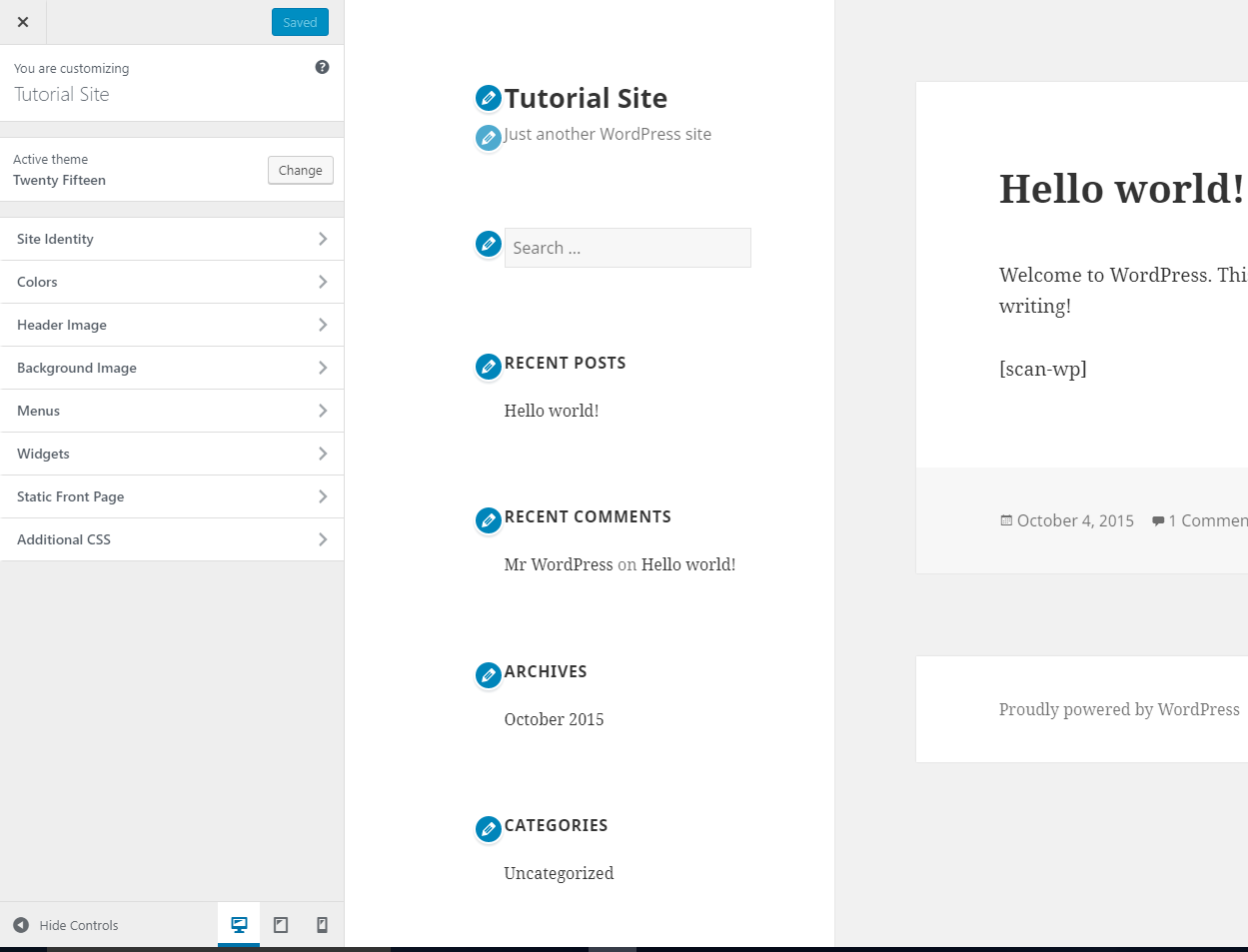Image resolution: width=1248 pixels, height=952 pixels.
Task: Click edit pencil next to Archives
Action: click(488, 675)
